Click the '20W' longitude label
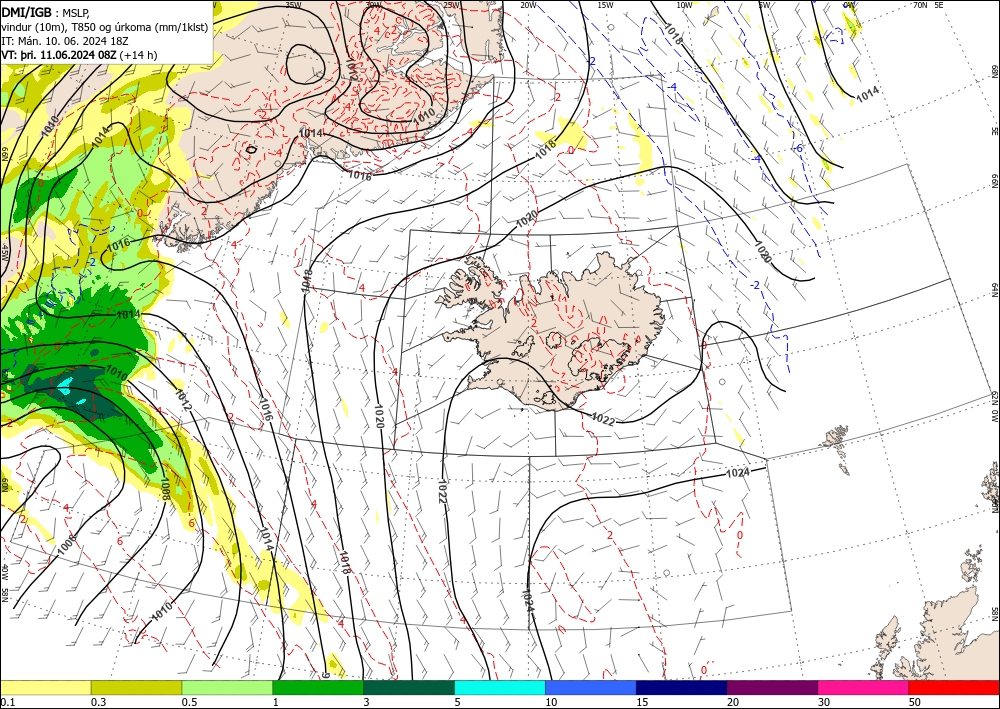Screen dimensions: 1000x709 pos(527,5)
